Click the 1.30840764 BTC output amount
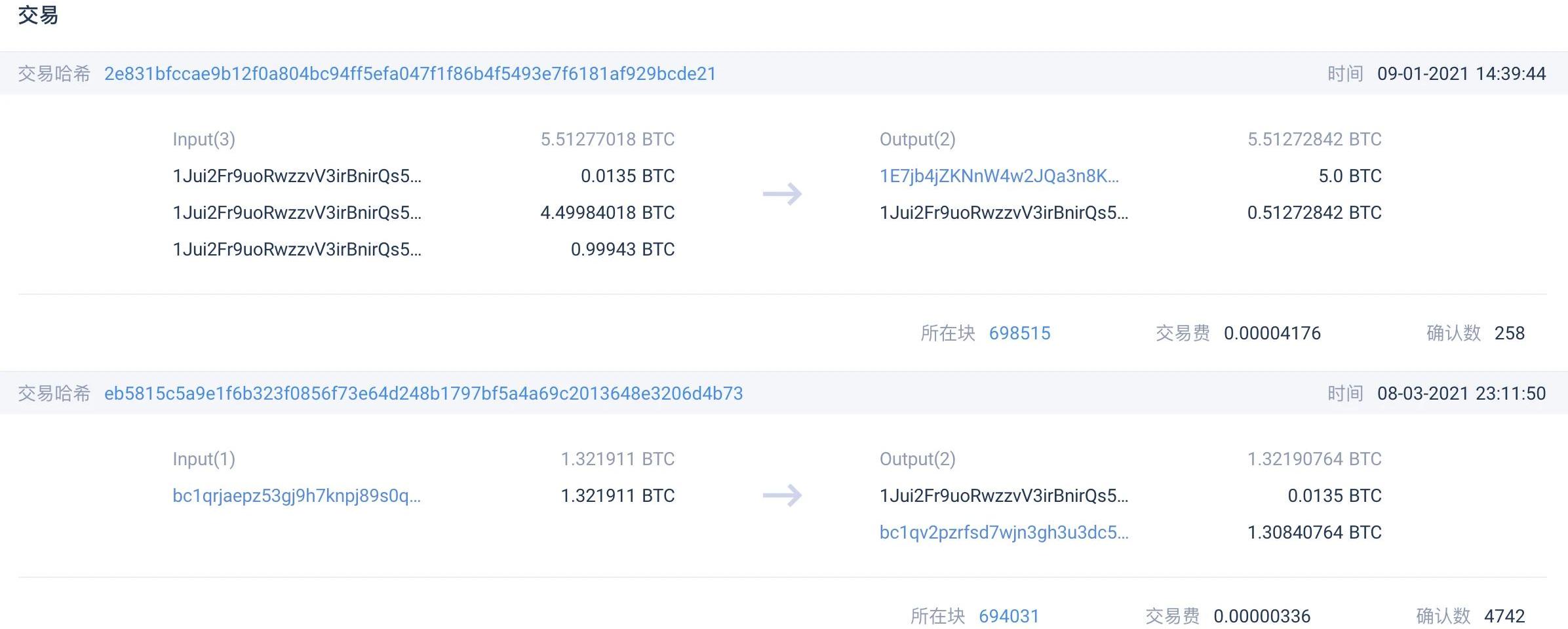The height and width of the screenshot is (629, 1568). (1314, 532)
